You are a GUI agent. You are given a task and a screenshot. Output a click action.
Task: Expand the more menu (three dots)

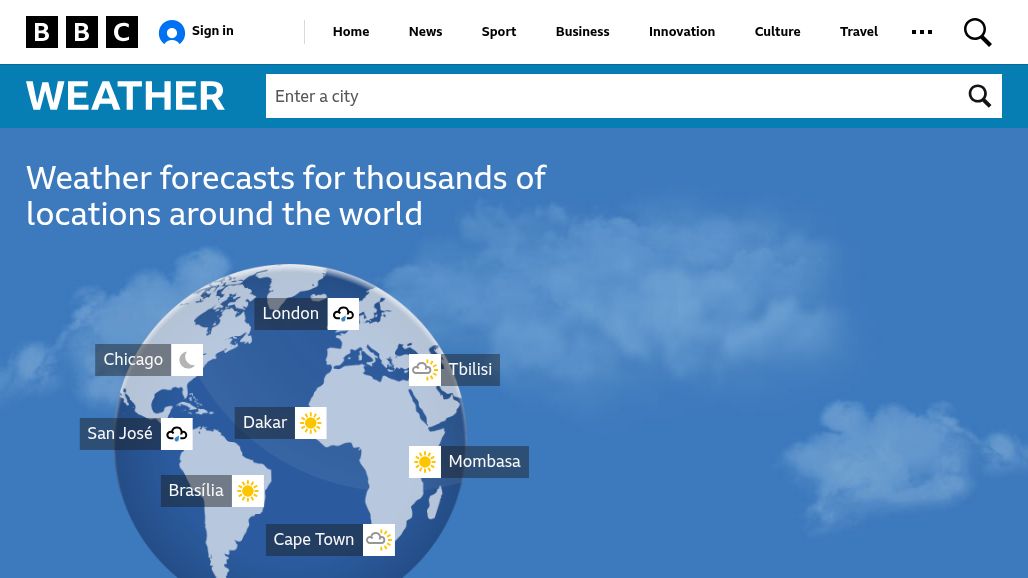[922, 32]
